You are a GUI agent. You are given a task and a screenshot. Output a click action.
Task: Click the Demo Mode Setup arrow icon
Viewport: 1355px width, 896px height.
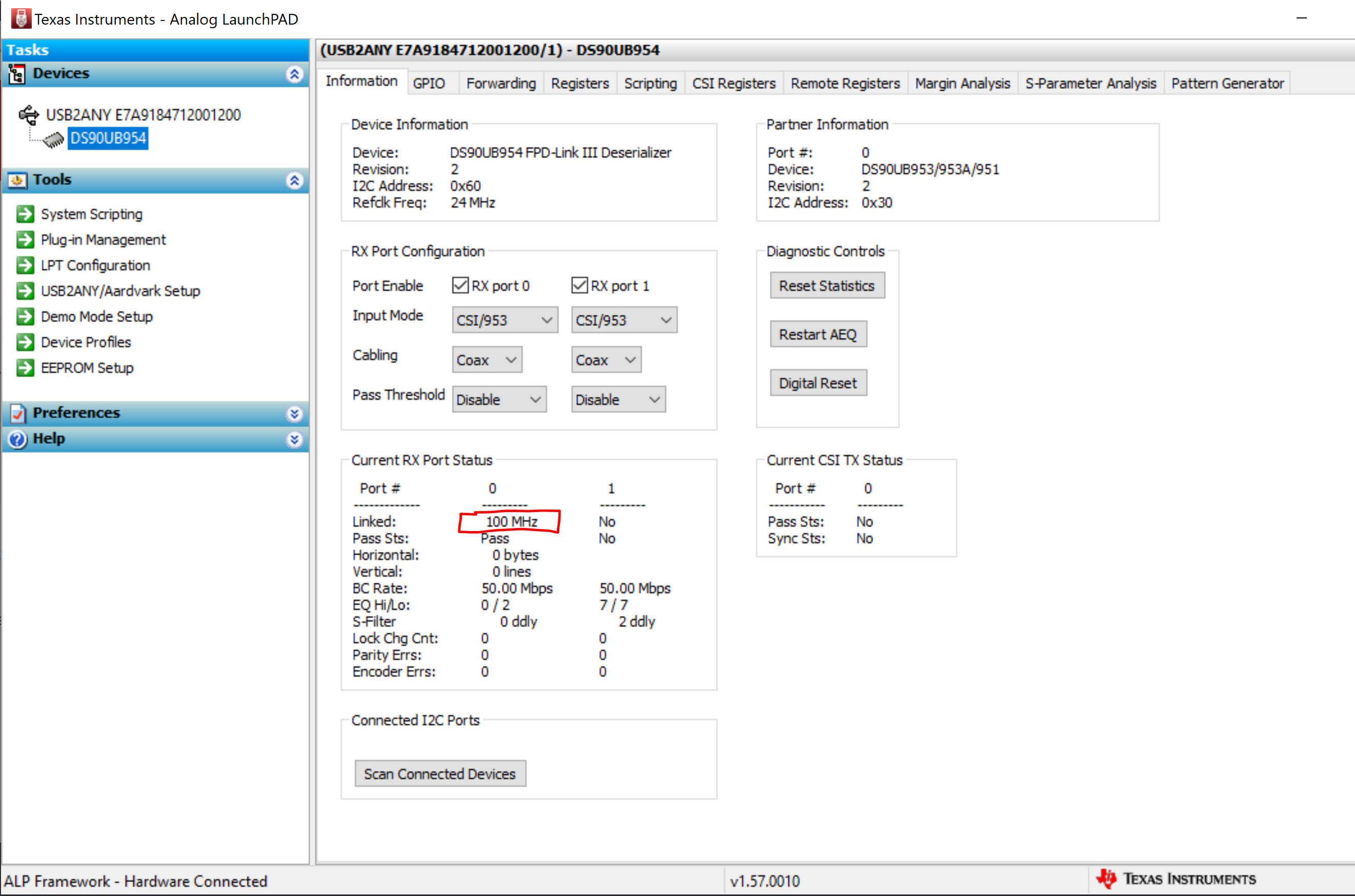(25, 317)
